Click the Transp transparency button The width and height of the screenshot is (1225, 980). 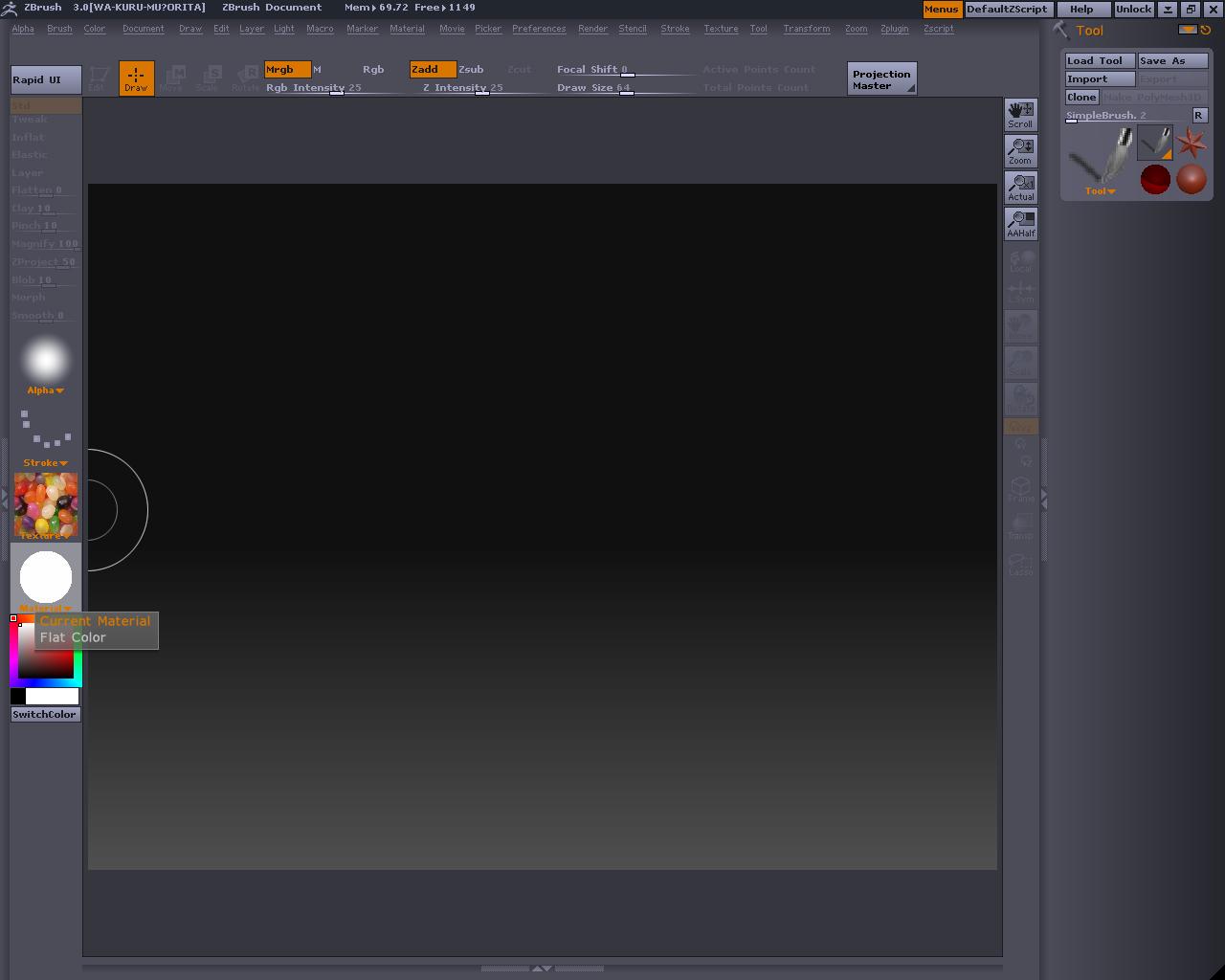tap(1020, 526)
